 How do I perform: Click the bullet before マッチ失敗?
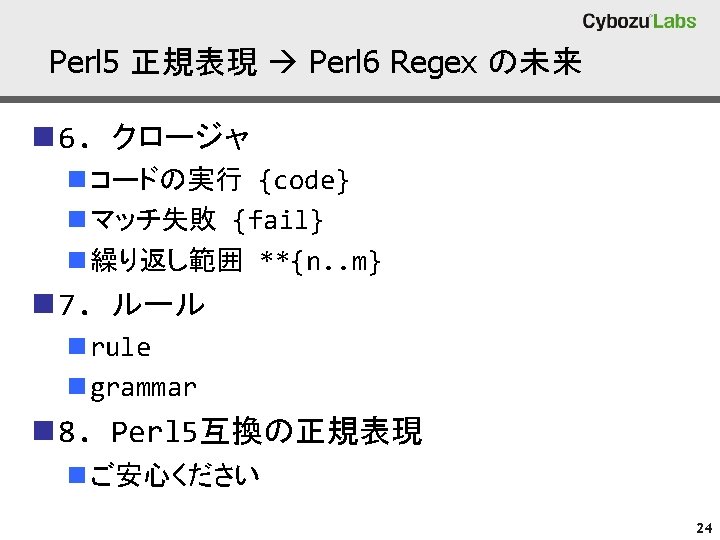[77, 218]
